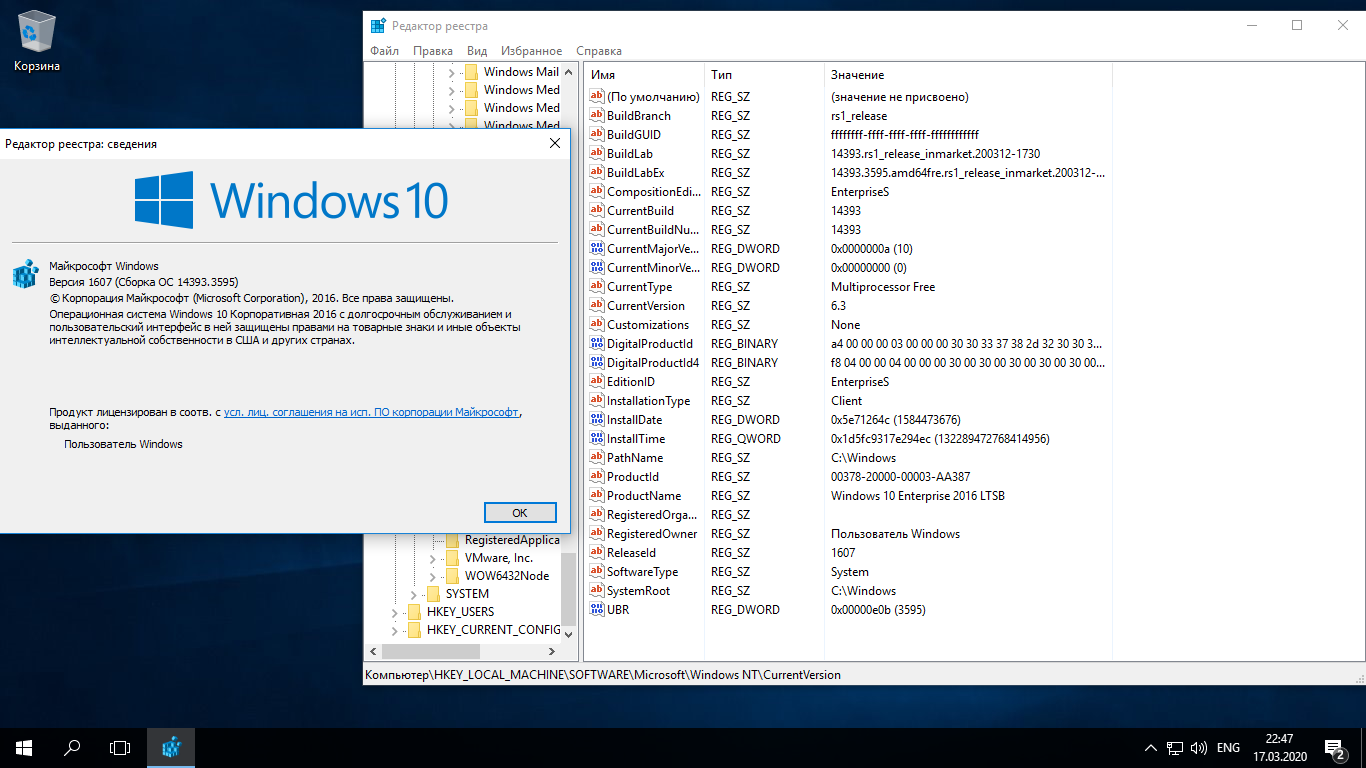The image size is (1366, 768).
Task: Show hidden tray icons chevron
Action: tap(1150, 748)
